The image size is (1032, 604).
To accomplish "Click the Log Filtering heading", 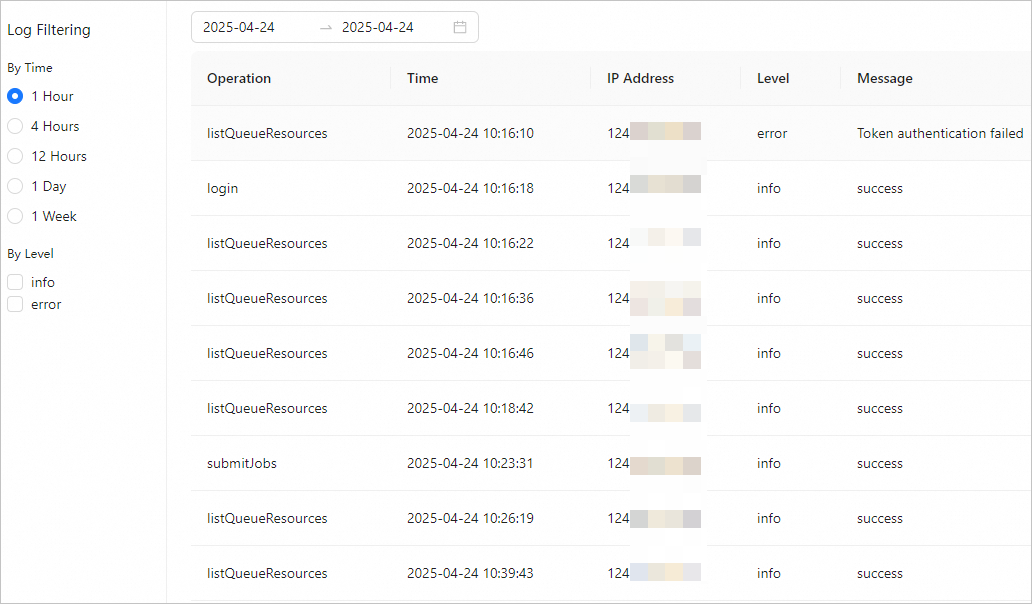I will click(49, 30).
